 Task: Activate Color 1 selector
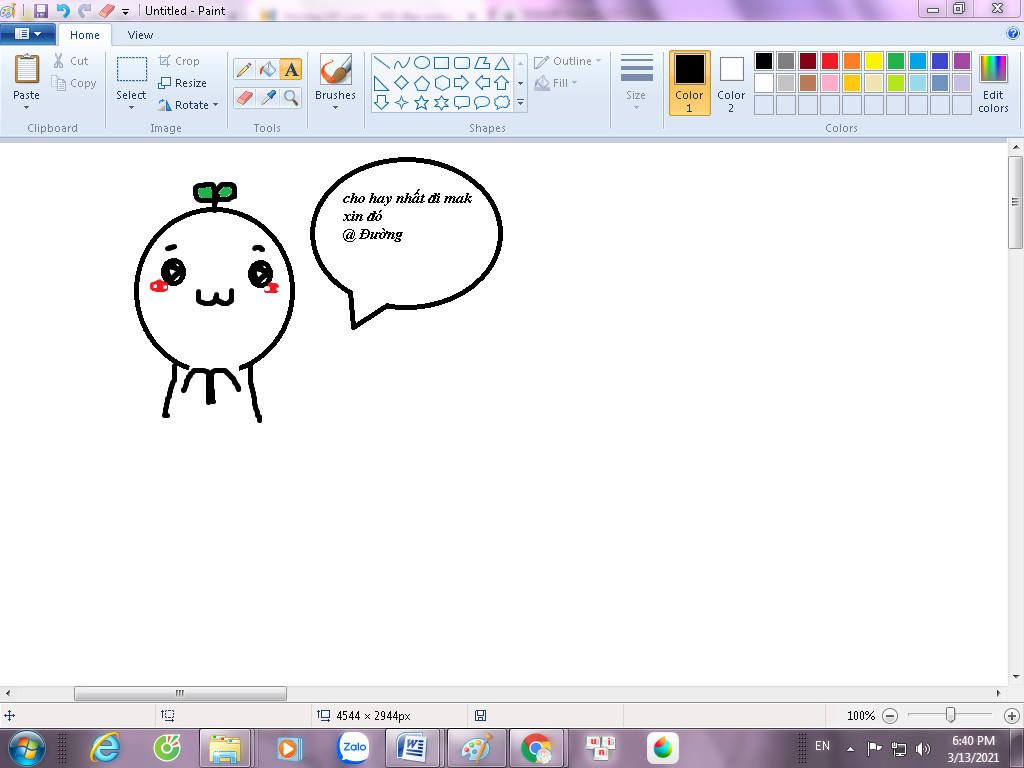click(690, 84)
